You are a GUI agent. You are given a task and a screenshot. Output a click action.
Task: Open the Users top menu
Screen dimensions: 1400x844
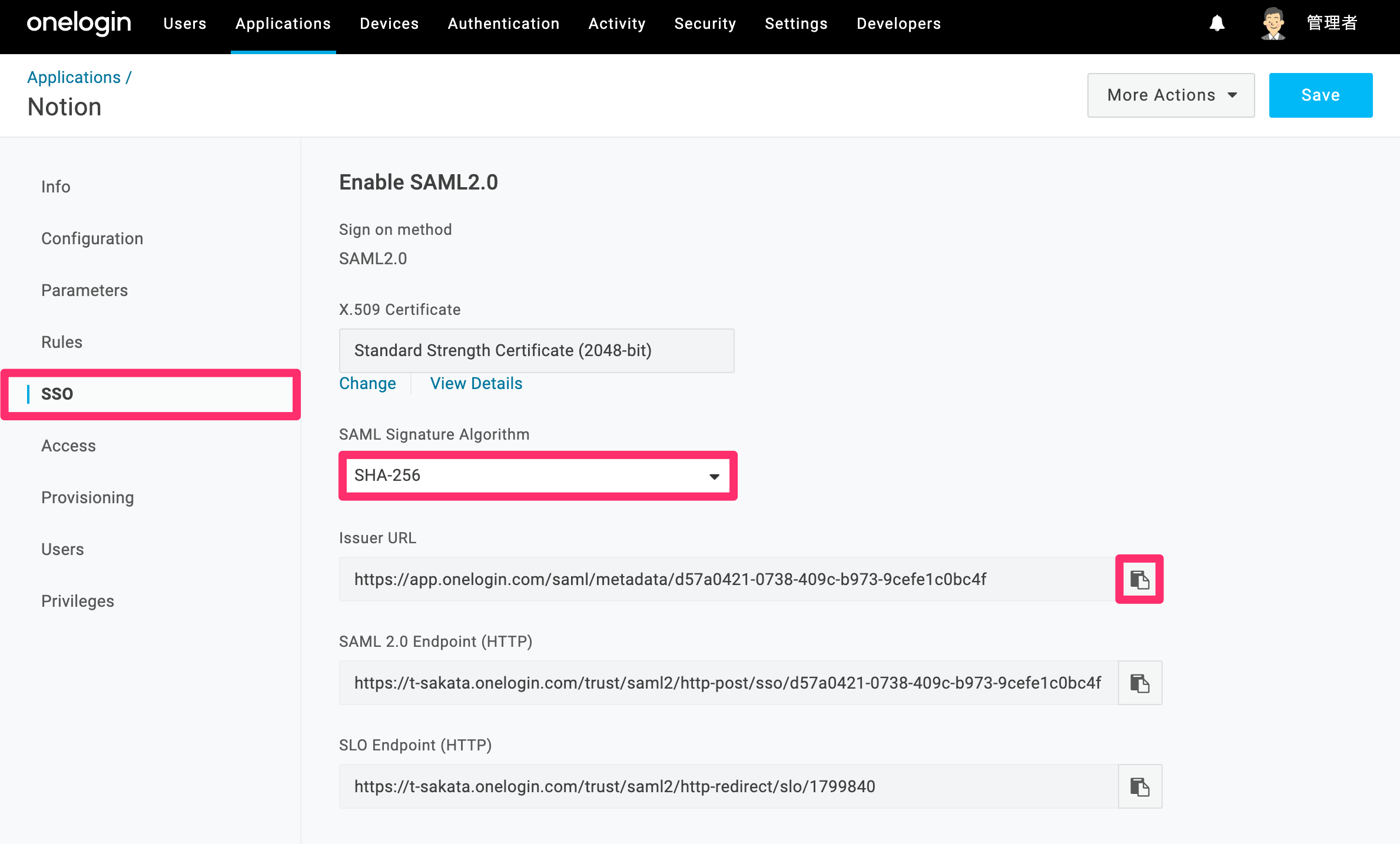click(x=185, y=24)
